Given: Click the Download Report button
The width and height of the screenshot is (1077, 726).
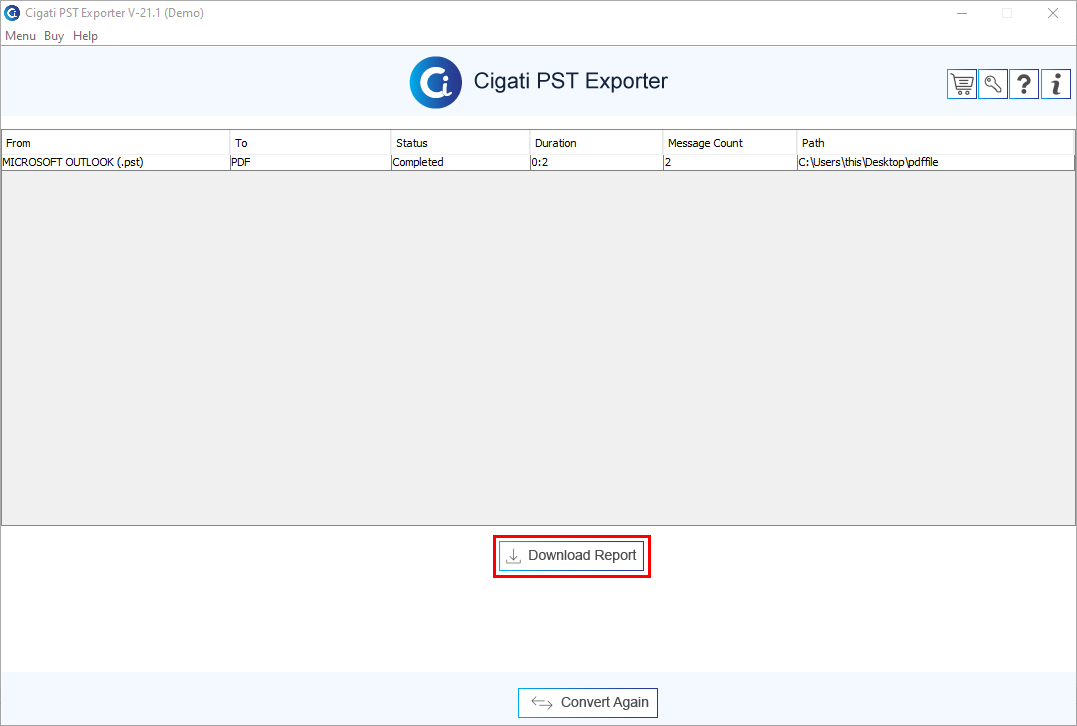Looking at the screenshot, I should pos(571,556).
